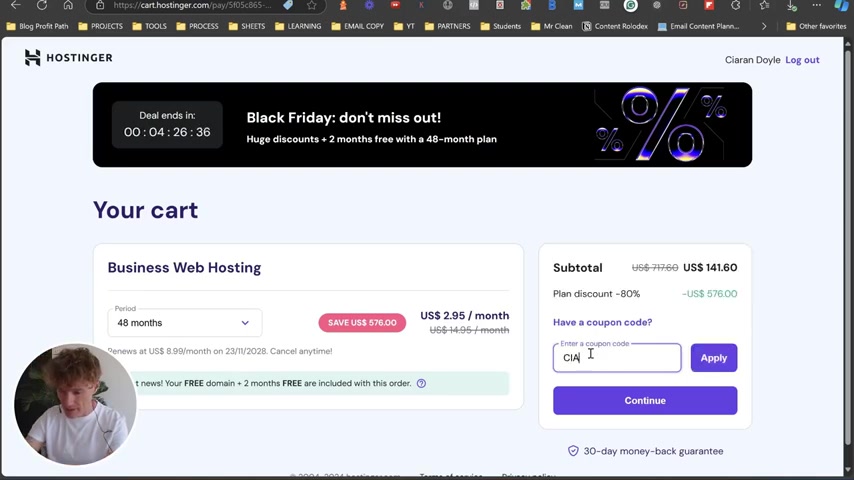Click the SAVE US$ 576.00 badge
This screenshot has width=854, height=480.
(362, 323)
